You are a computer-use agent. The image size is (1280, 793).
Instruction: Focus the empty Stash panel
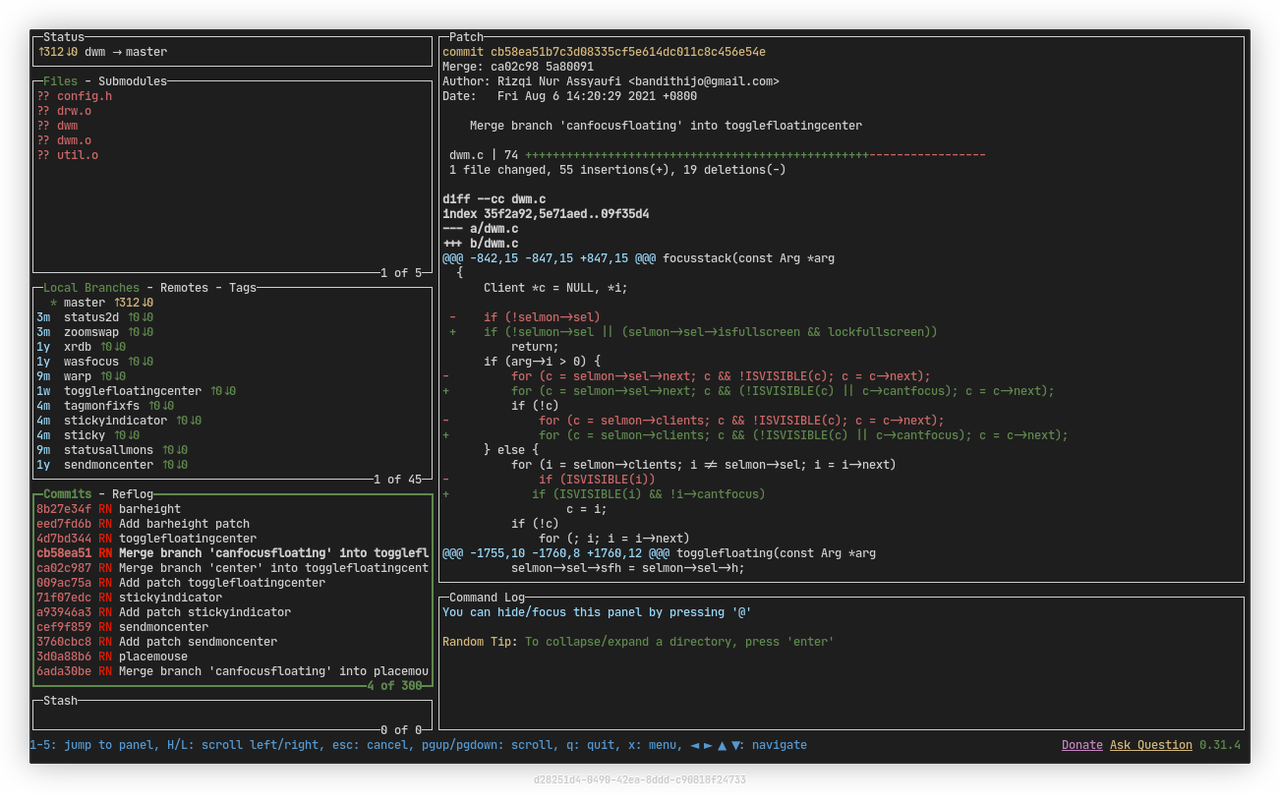[x=232, y=715]
